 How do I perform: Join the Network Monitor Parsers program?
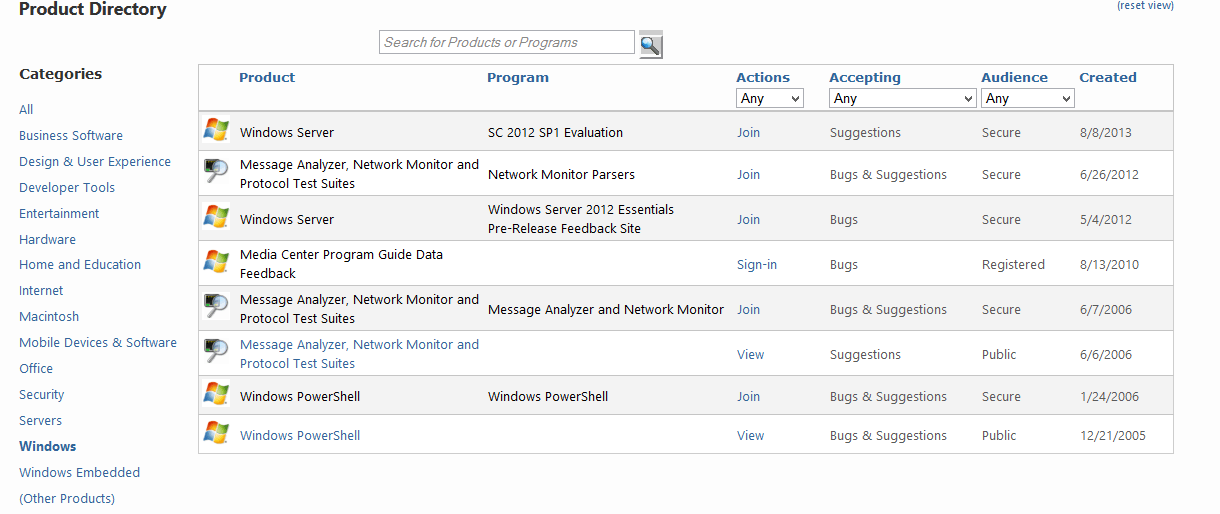coord(748,174)
